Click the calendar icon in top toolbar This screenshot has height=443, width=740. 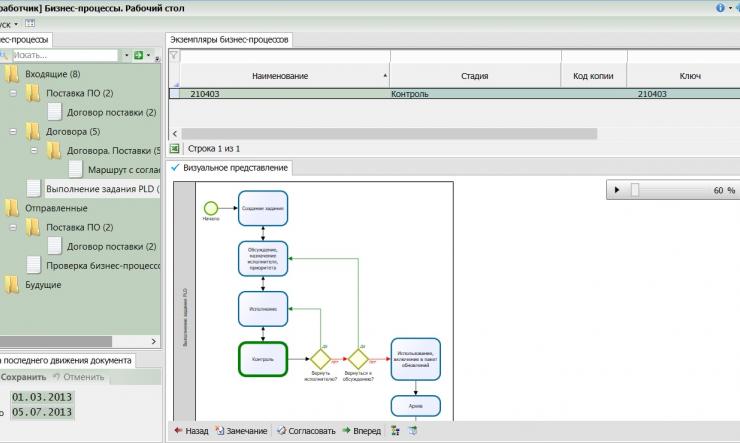29,22
